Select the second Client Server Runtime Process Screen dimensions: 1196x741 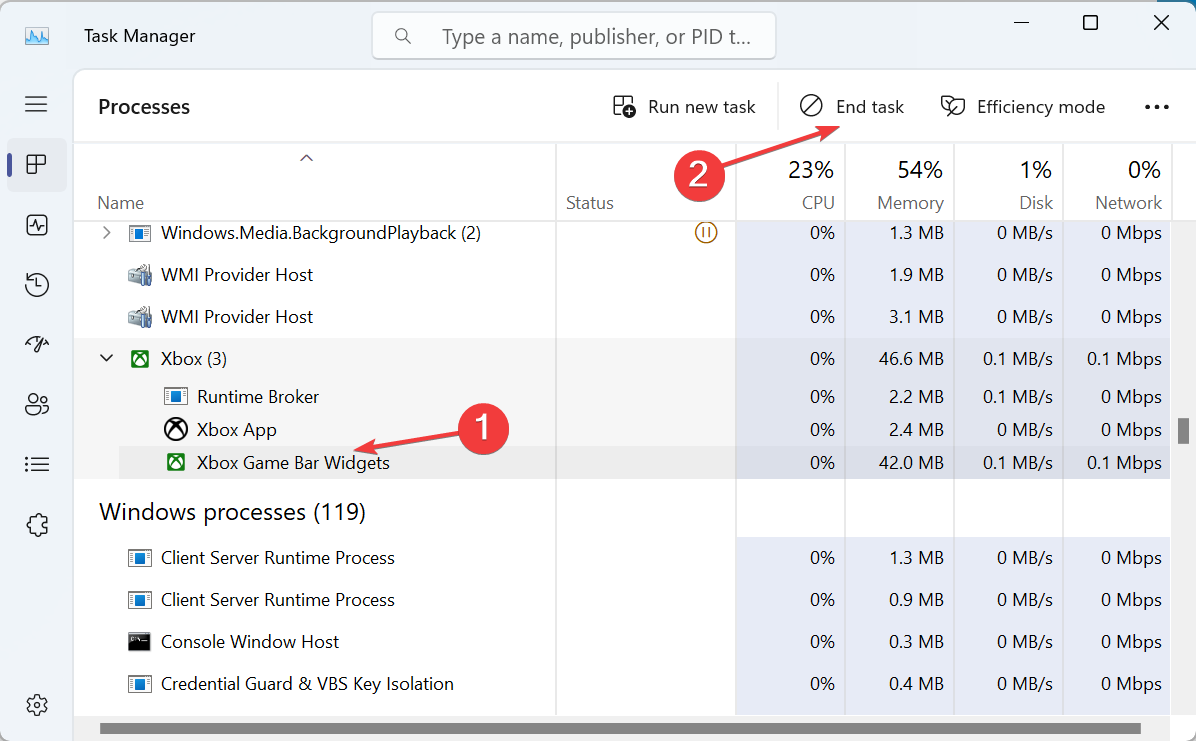(x=622, y=600)
